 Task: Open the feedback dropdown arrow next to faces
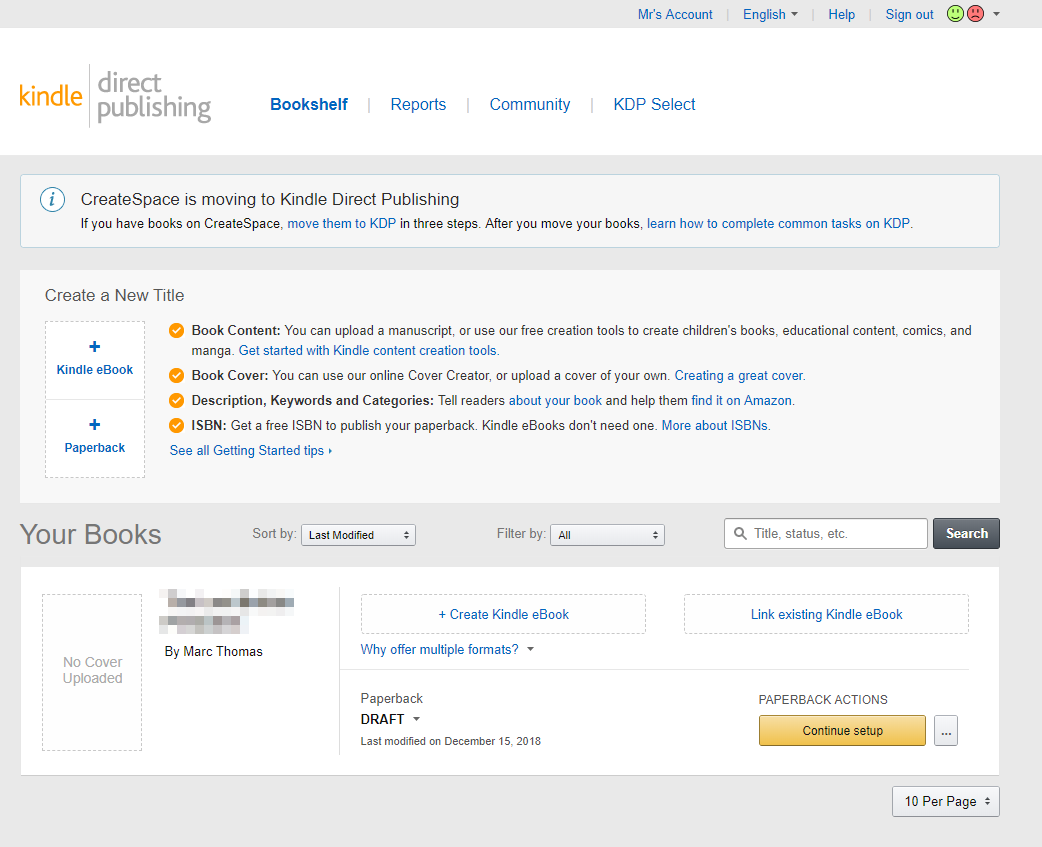pos(996,14)
